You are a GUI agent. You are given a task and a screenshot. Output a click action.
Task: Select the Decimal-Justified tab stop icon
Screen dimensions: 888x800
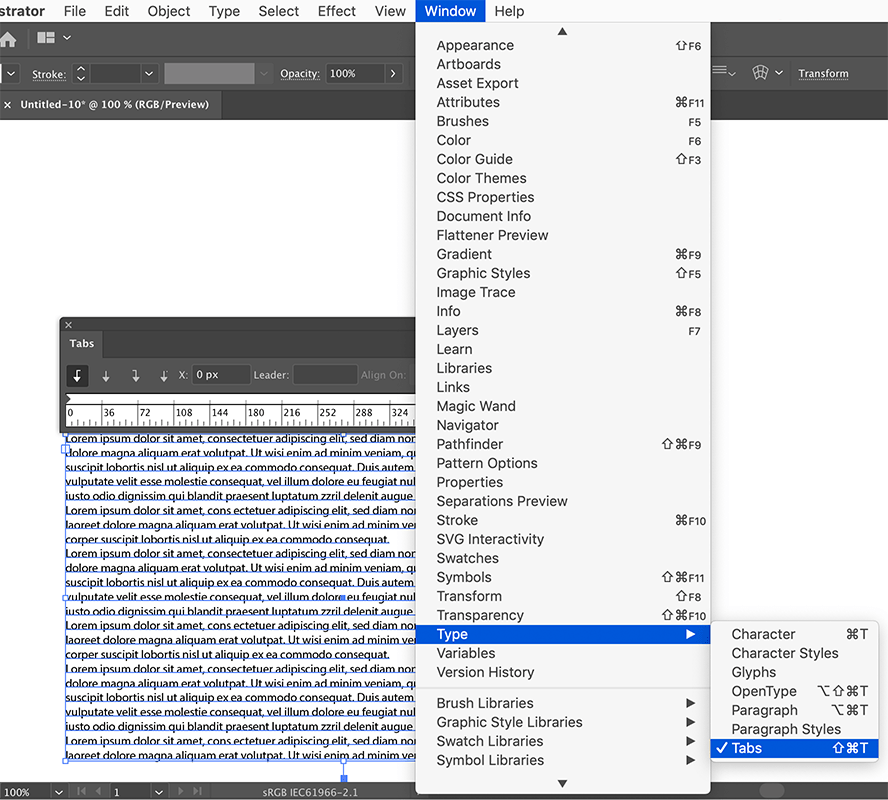coord(163,376)
